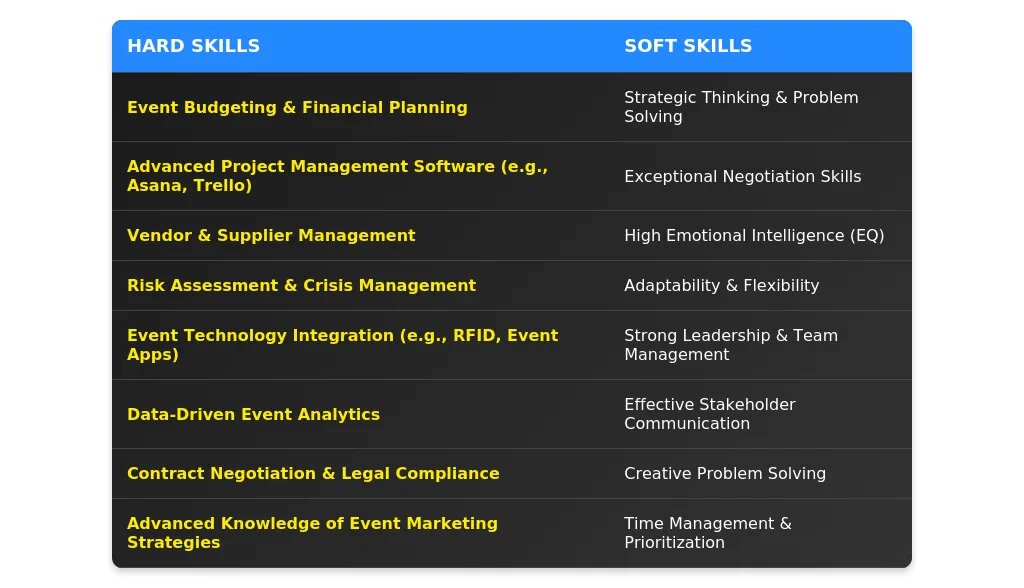Click Data-Driven Event Analytics
The height and width of the screenshot is (588, 1024).
(x=253, y=414)
